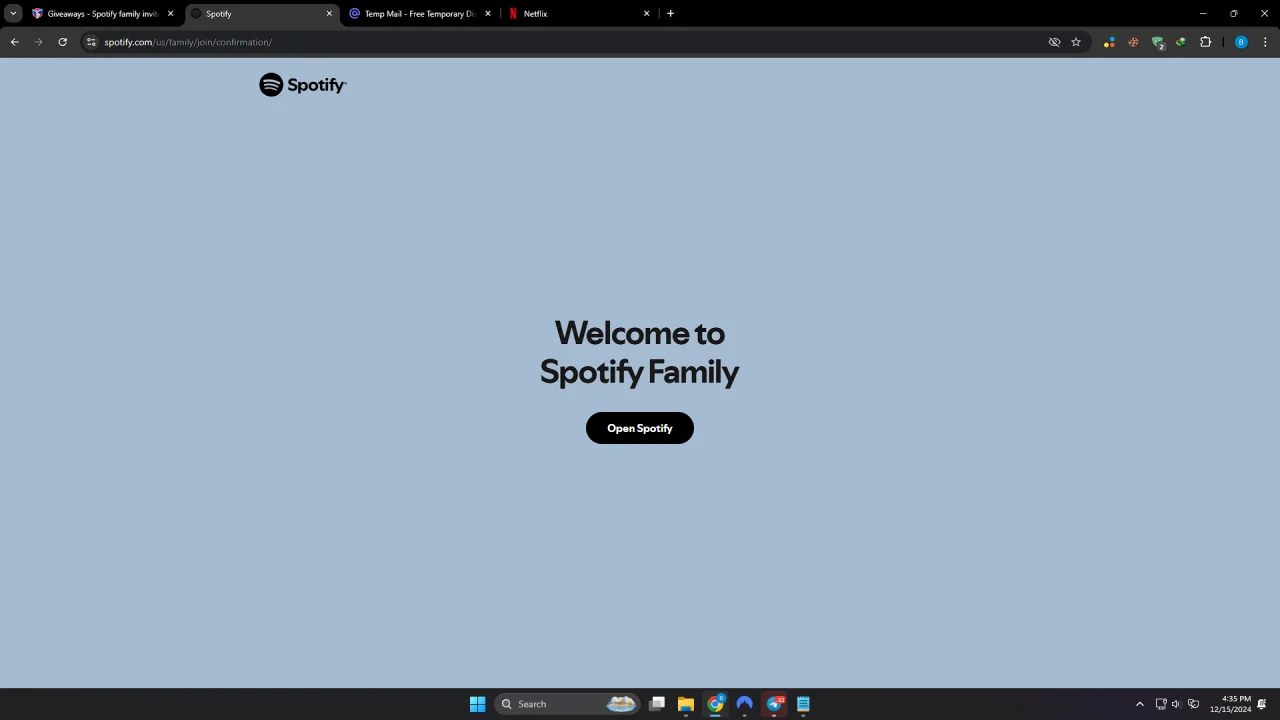Click the taskbar Search box
The height and width of the screenshot is (720, 1280).
point(566,704)
